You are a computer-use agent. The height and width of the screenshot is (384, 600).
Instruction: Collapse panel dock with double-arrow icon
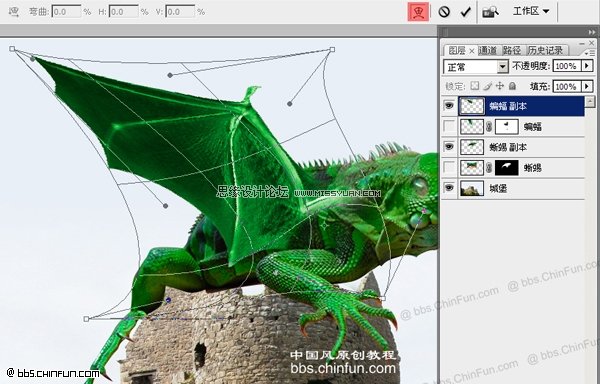[592, 32]
